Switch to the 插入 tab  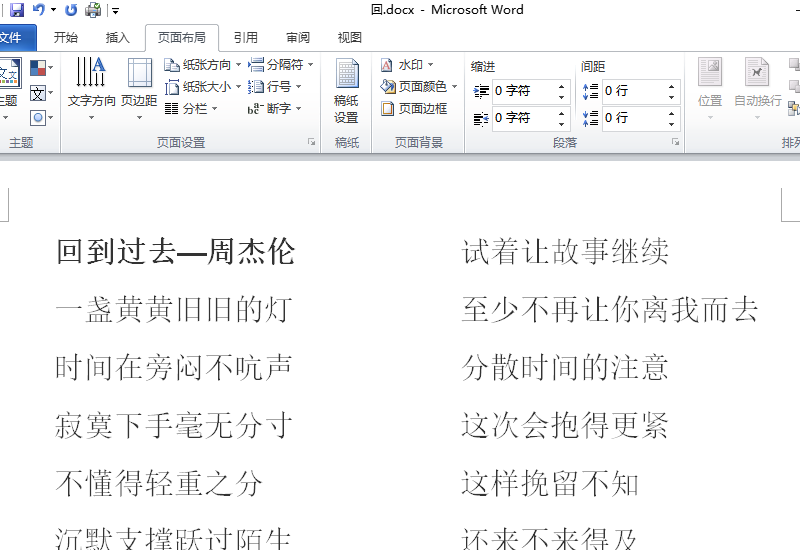pos(117,38)
